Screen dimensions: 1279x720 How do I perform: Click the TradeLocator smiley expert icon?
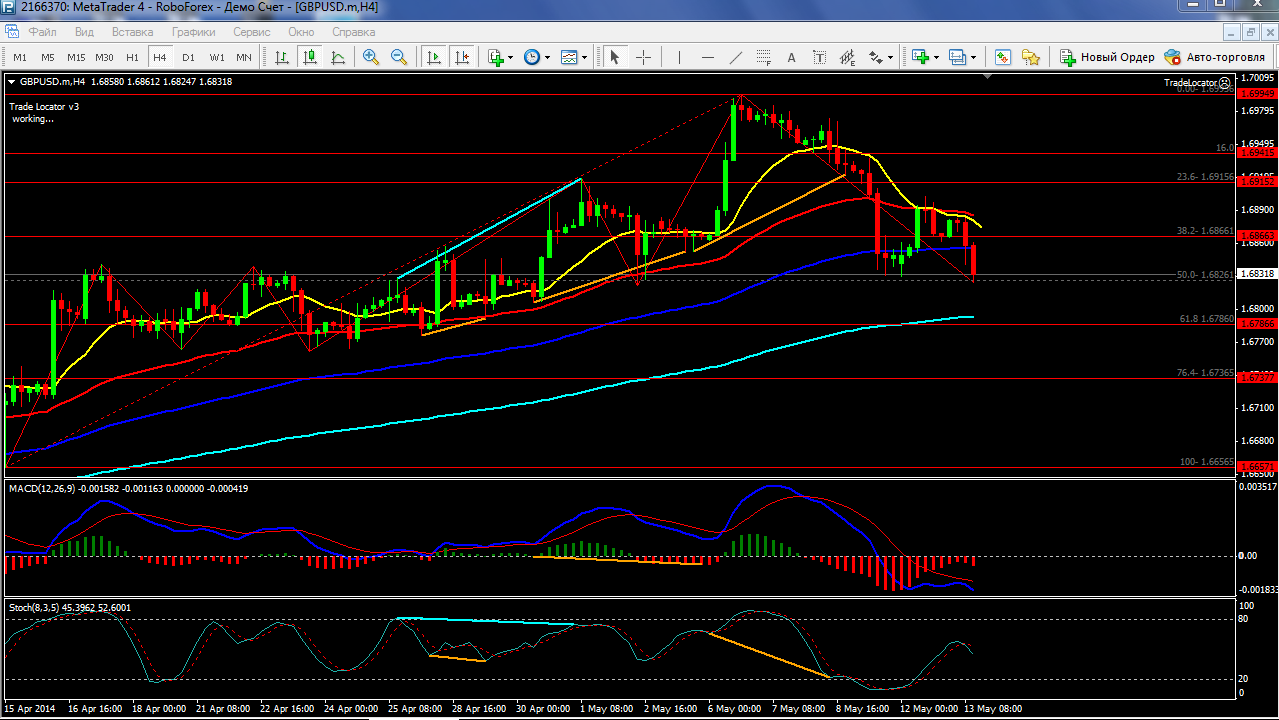pyautogui.click(x=1224, y=83)
